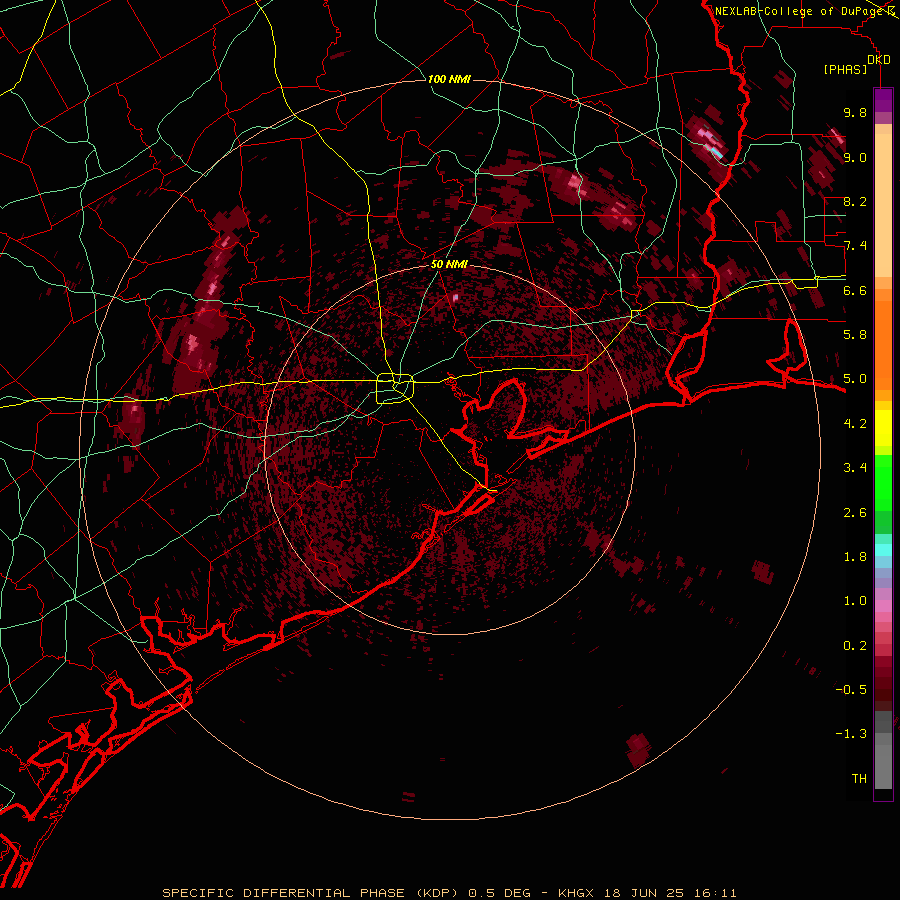Click the KHGX station ID in the caption

pyautogui.click(x=578, y=893)
